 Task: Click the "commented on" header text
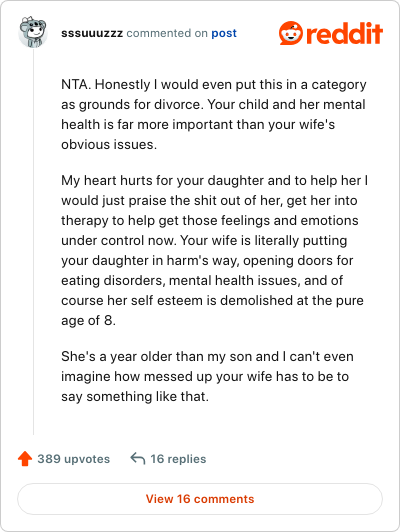click(x=167, y=33)
